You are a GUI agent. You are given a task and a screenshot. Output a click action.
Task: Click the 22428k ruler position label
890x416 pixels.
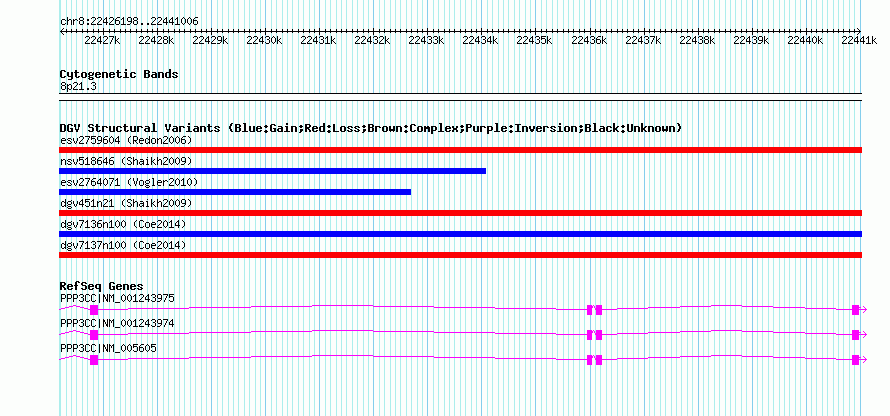pos(156,40)
